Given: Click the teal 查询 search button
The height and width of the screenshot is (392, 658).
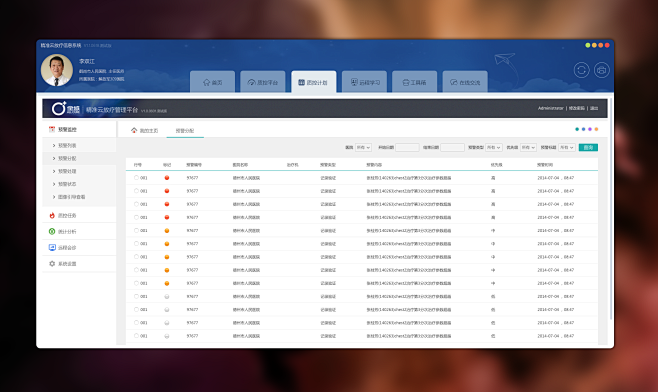Looking at the screenshot, I should 588,147.
